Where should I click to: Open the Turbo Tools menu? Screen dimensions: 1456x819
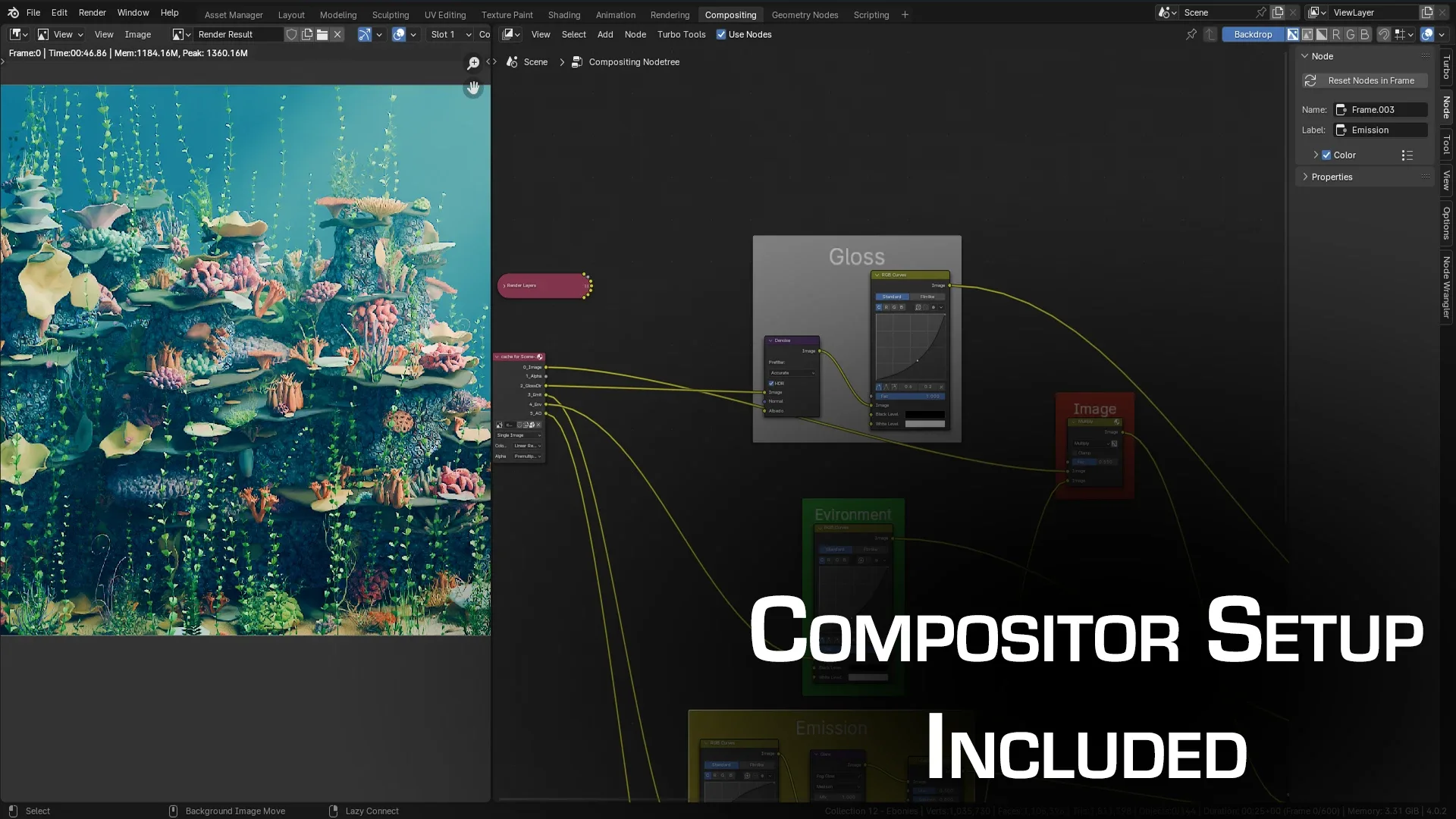tap(681, 34)
